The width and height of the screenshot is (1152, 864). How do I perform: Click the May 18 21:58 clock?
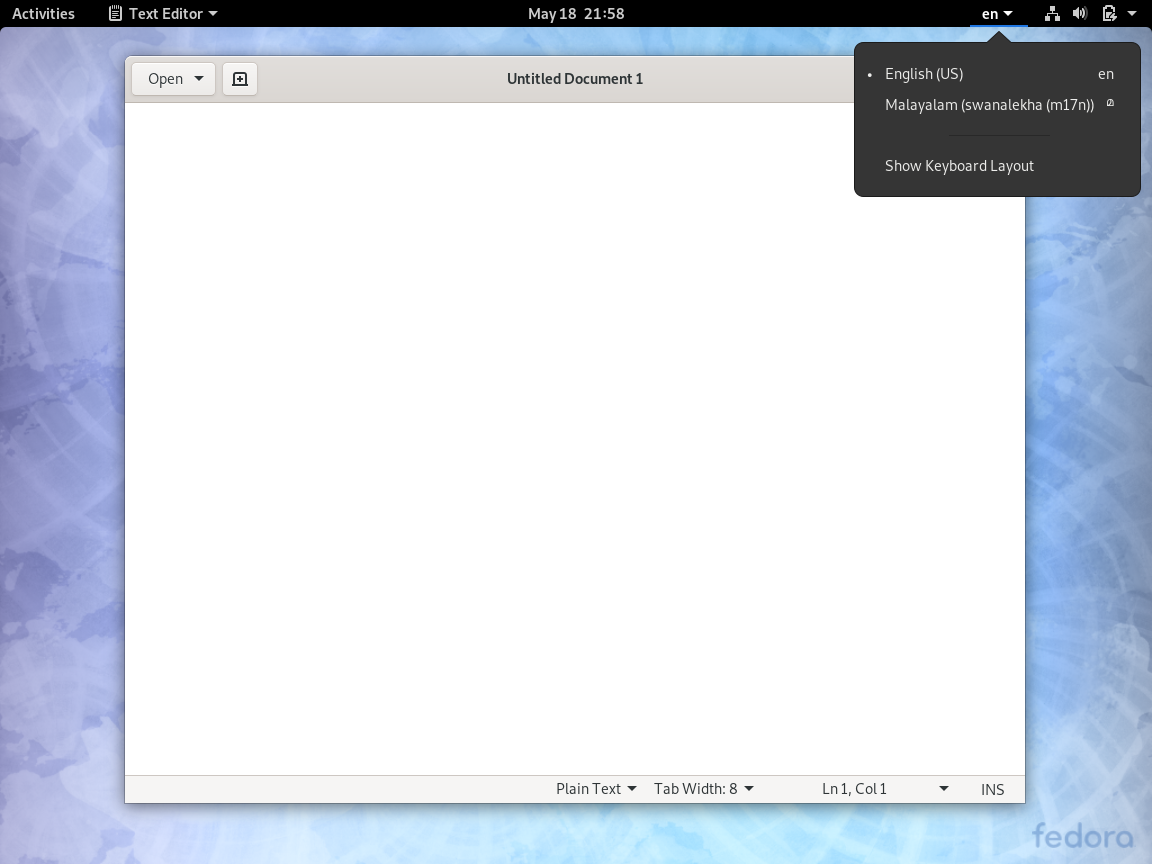click(x=576, y=14)
